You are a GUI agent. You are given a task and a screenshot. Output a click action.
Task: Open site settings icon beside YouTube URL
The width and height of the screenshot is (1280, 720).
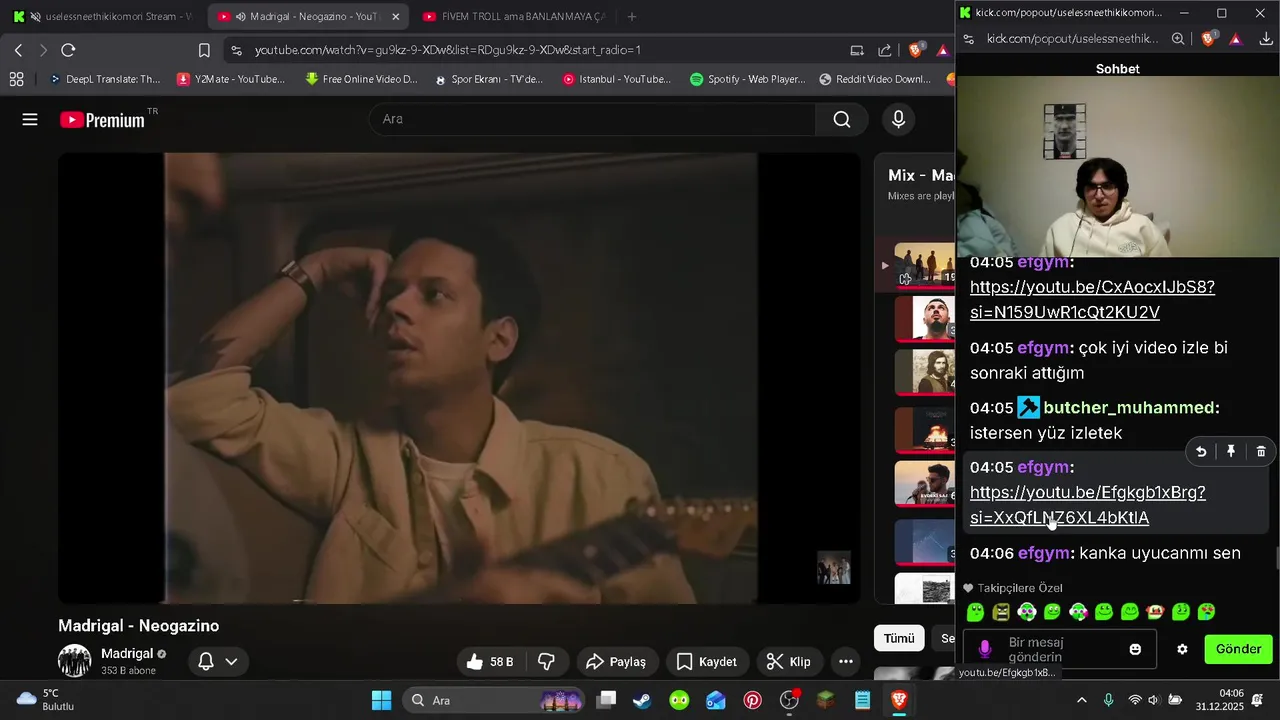[x=235, y=50]
